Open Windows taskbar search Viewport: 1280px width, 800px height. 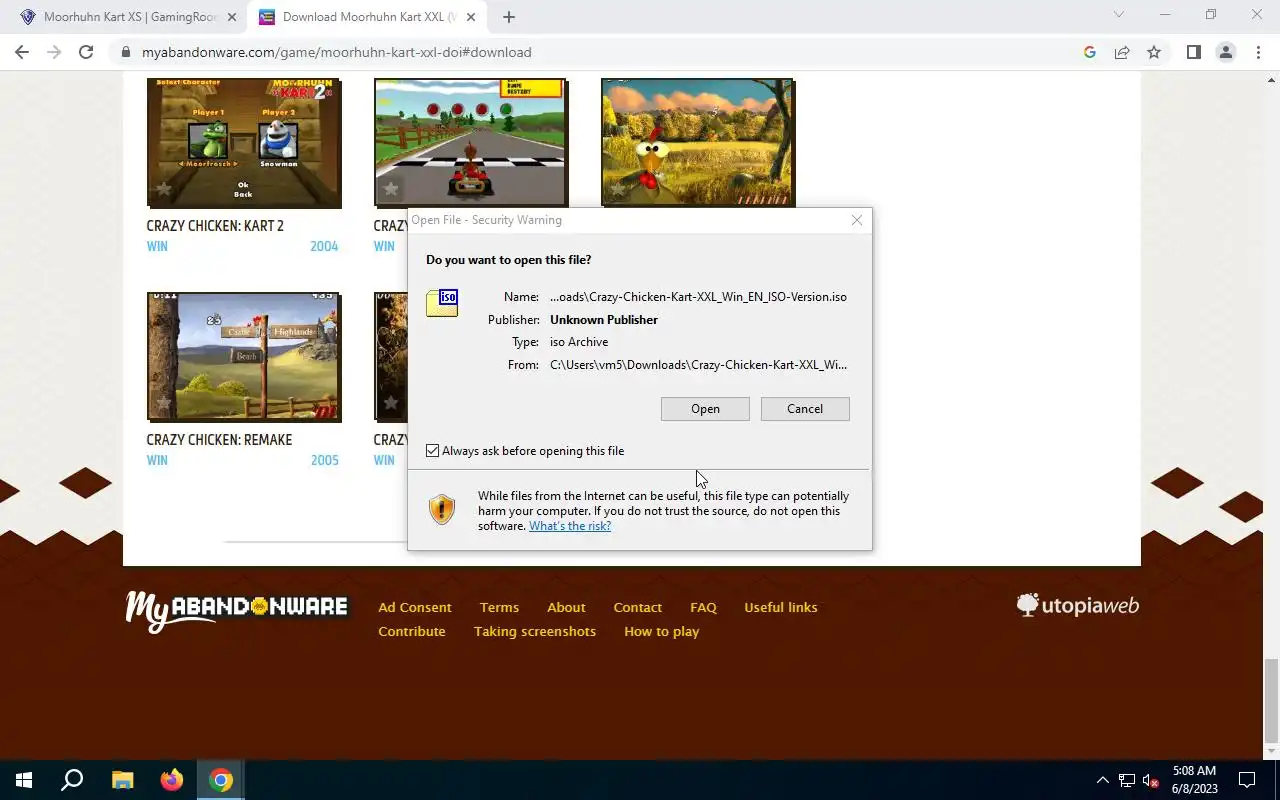[x=72, y=780]
